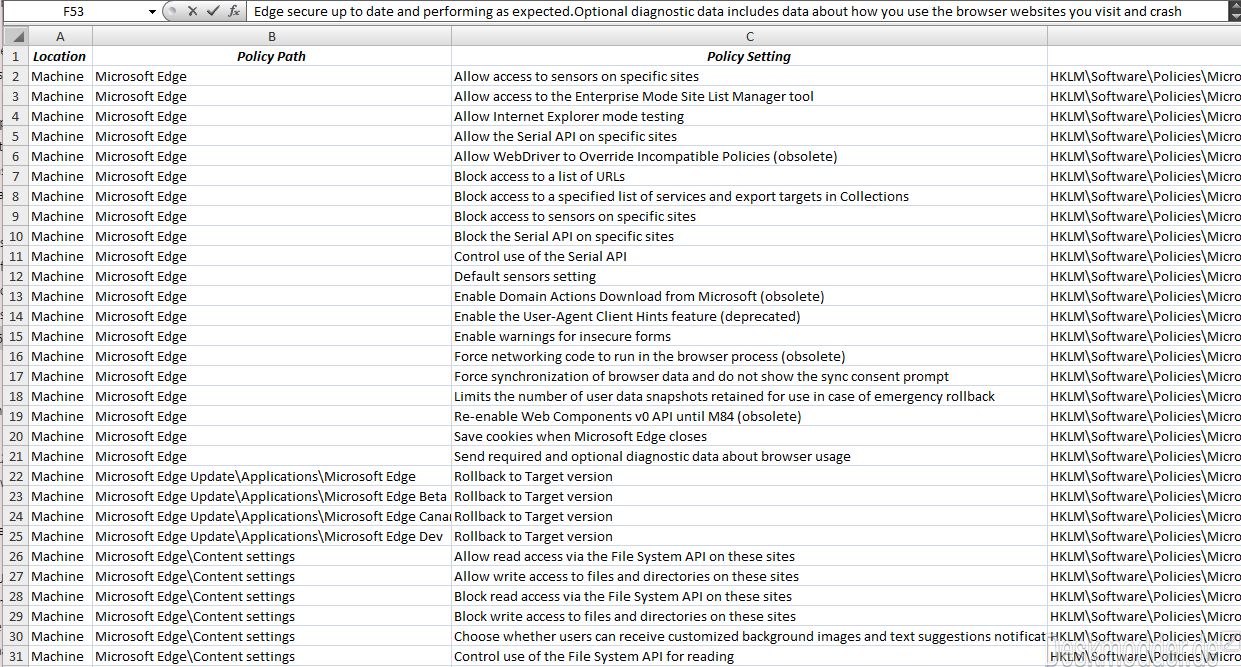Screen dimensions: 1241x667
Task: Select 'Machine' cell in row 2
Action: pyautogui.click(x=60, y=76)
